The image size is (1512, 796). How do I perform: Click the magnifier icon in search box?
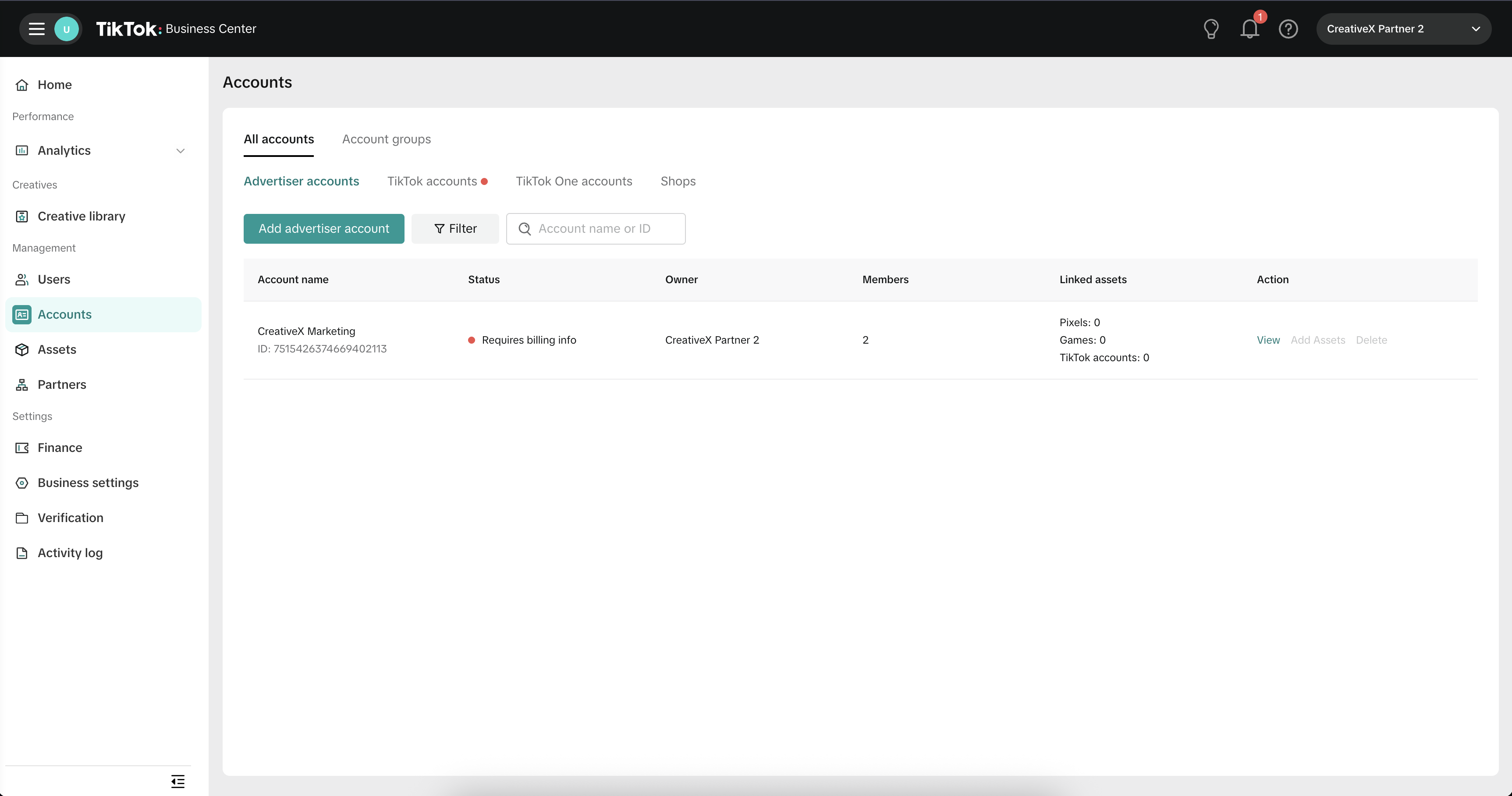[525, 229]
